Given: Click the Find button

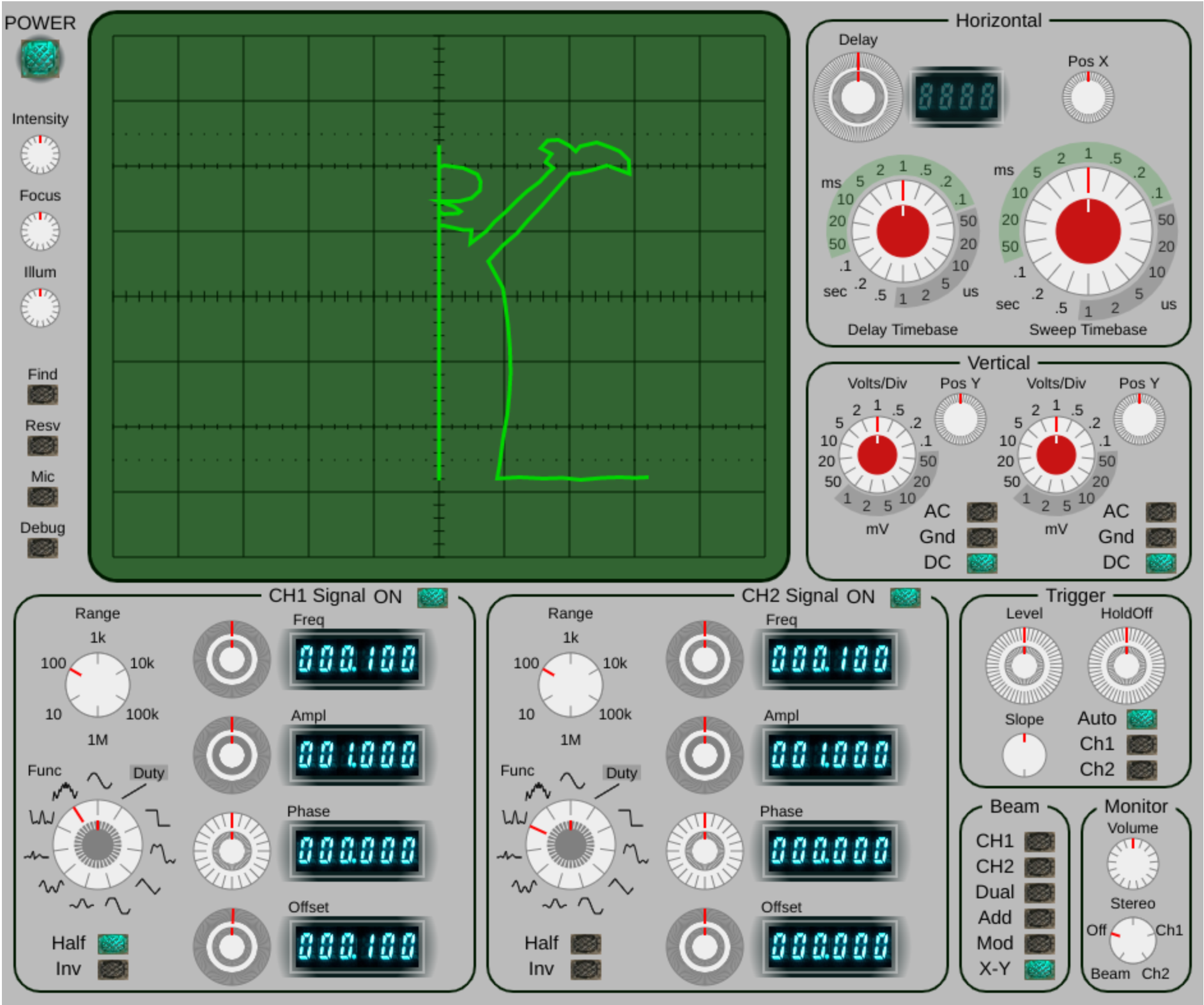Looking at the screenshot, I should click(x=43, y=395).
